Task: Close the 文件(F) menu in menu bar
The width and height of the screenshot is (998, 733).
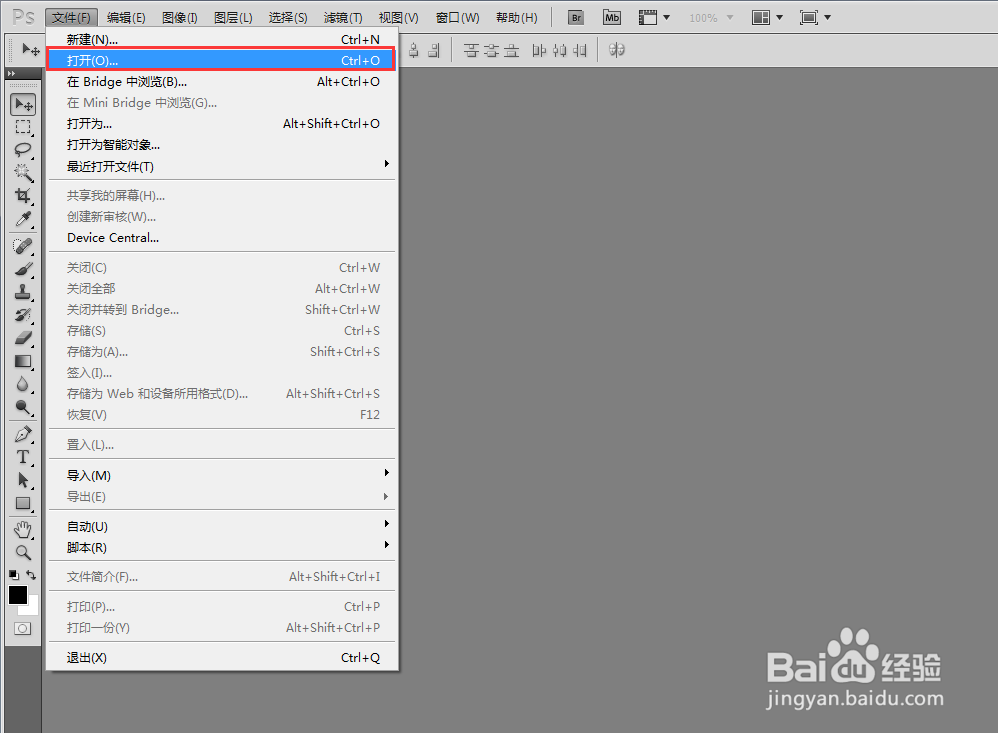Action: pyautogui.click(x=71, y=18)
